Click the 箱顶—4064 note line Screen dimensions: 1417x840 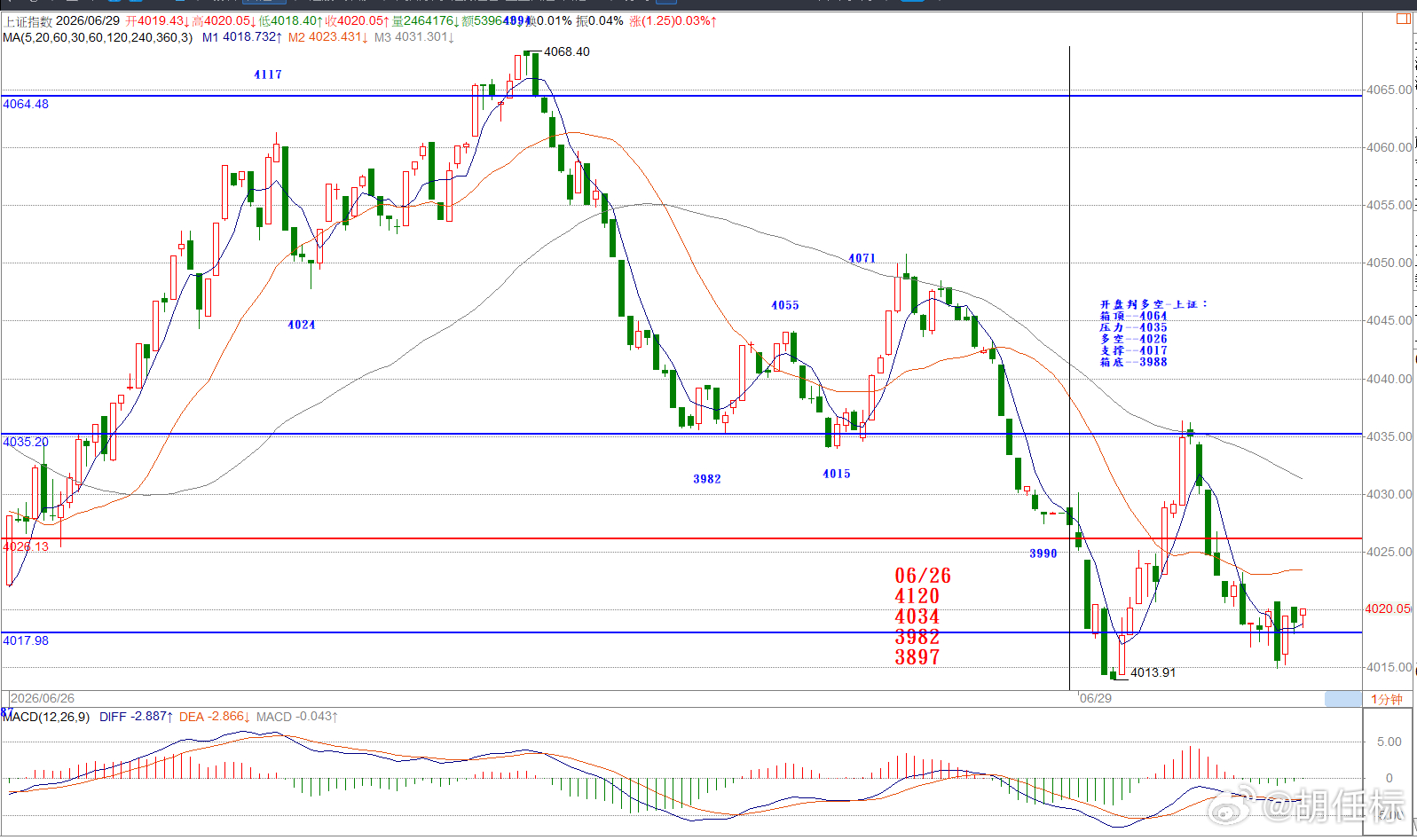tap(1134, 316)
